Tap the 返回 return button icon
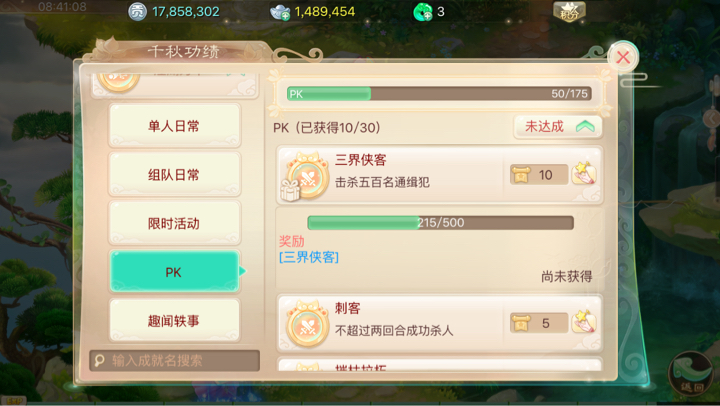 [691, 373]
